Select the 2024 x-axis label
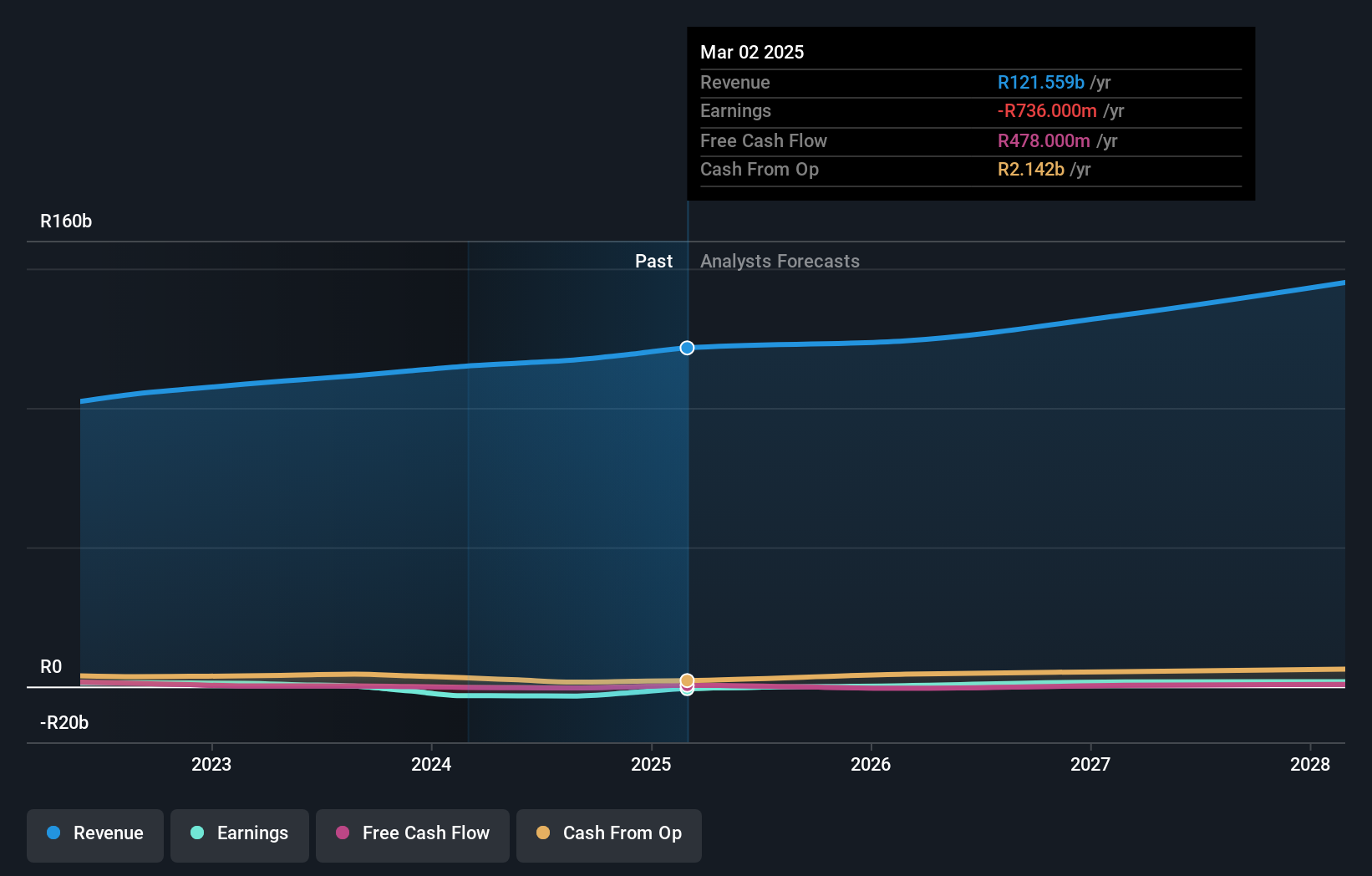This screenshot has height=876, width=1372. pyautogui.click(x=431, y=764)
